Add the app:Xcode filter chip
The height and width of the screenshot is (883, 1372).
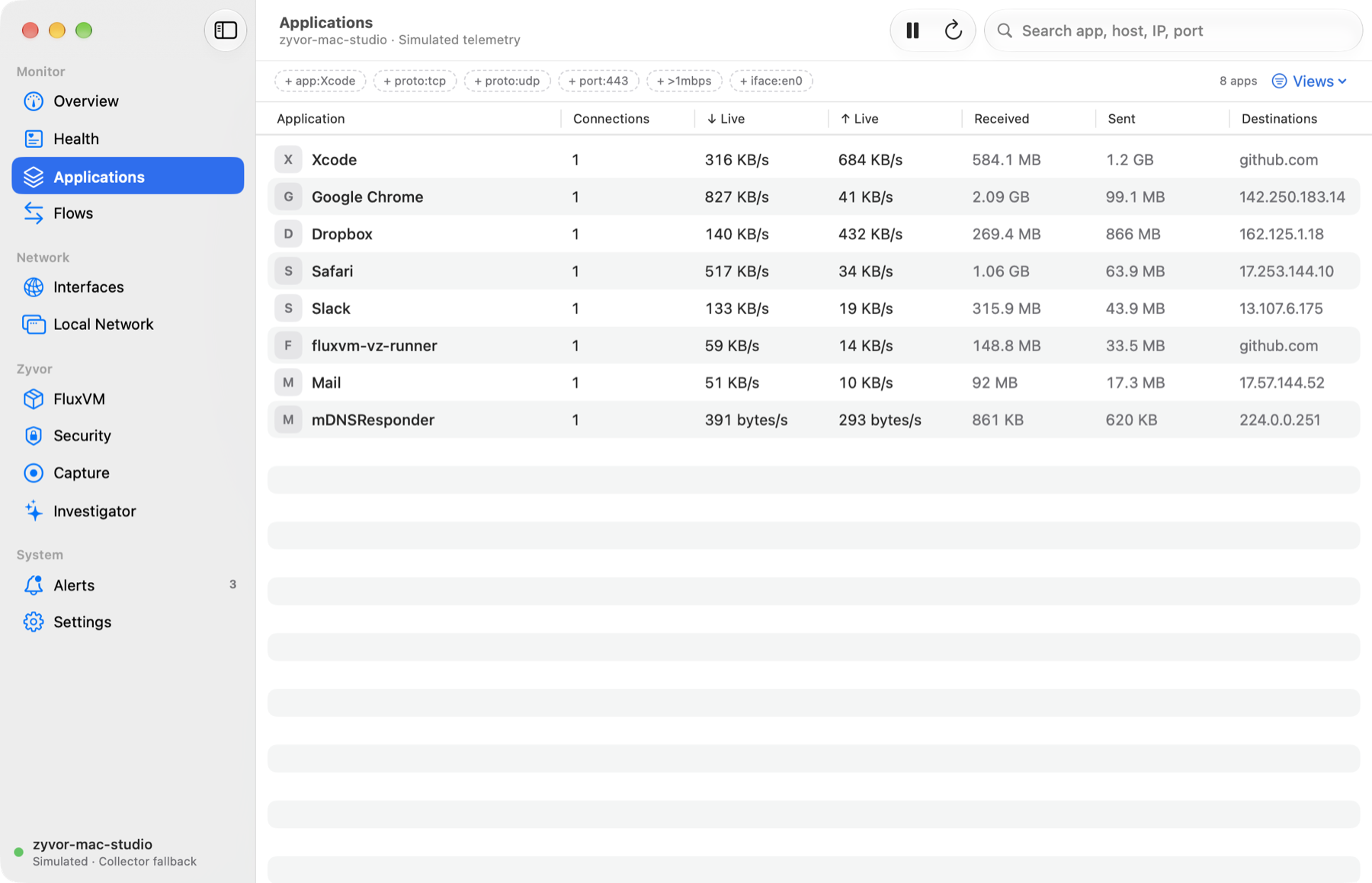[320, 81]
